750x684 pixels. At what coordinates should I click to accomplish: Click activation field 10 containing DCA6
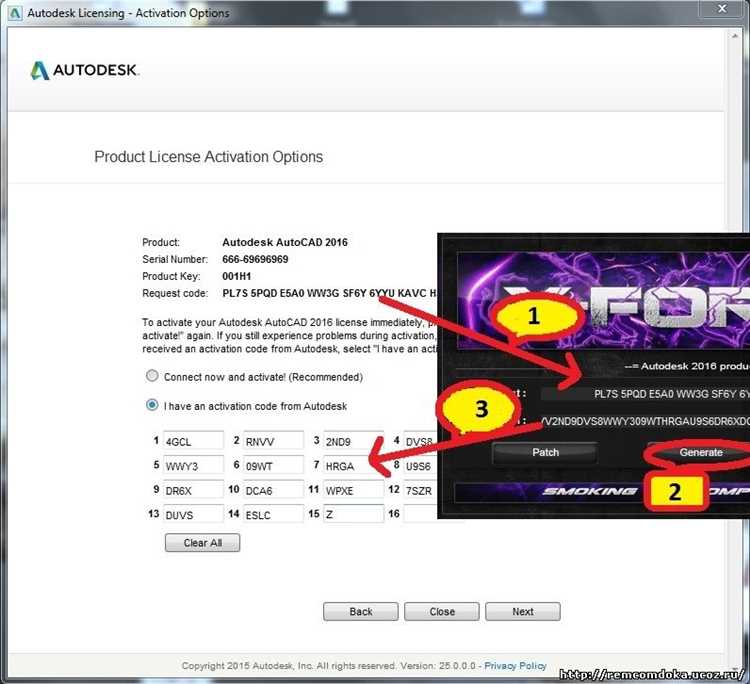(x=274, y=490)
